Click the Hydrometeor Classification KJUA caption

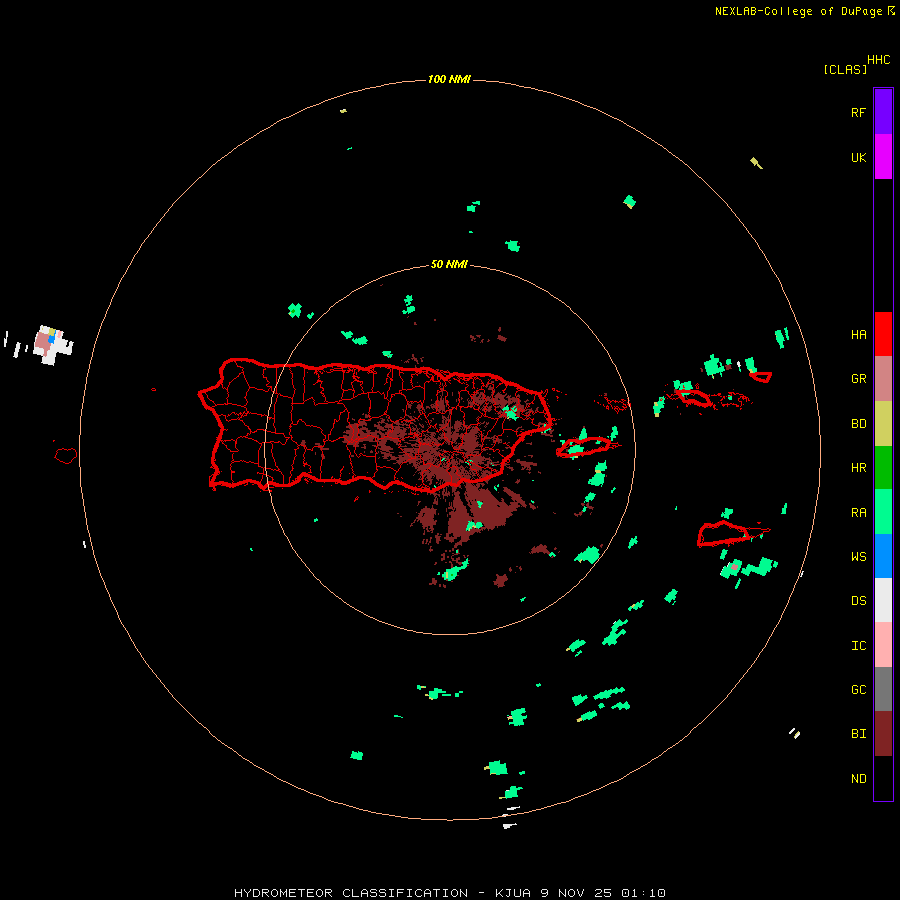(x=450, y=893)
